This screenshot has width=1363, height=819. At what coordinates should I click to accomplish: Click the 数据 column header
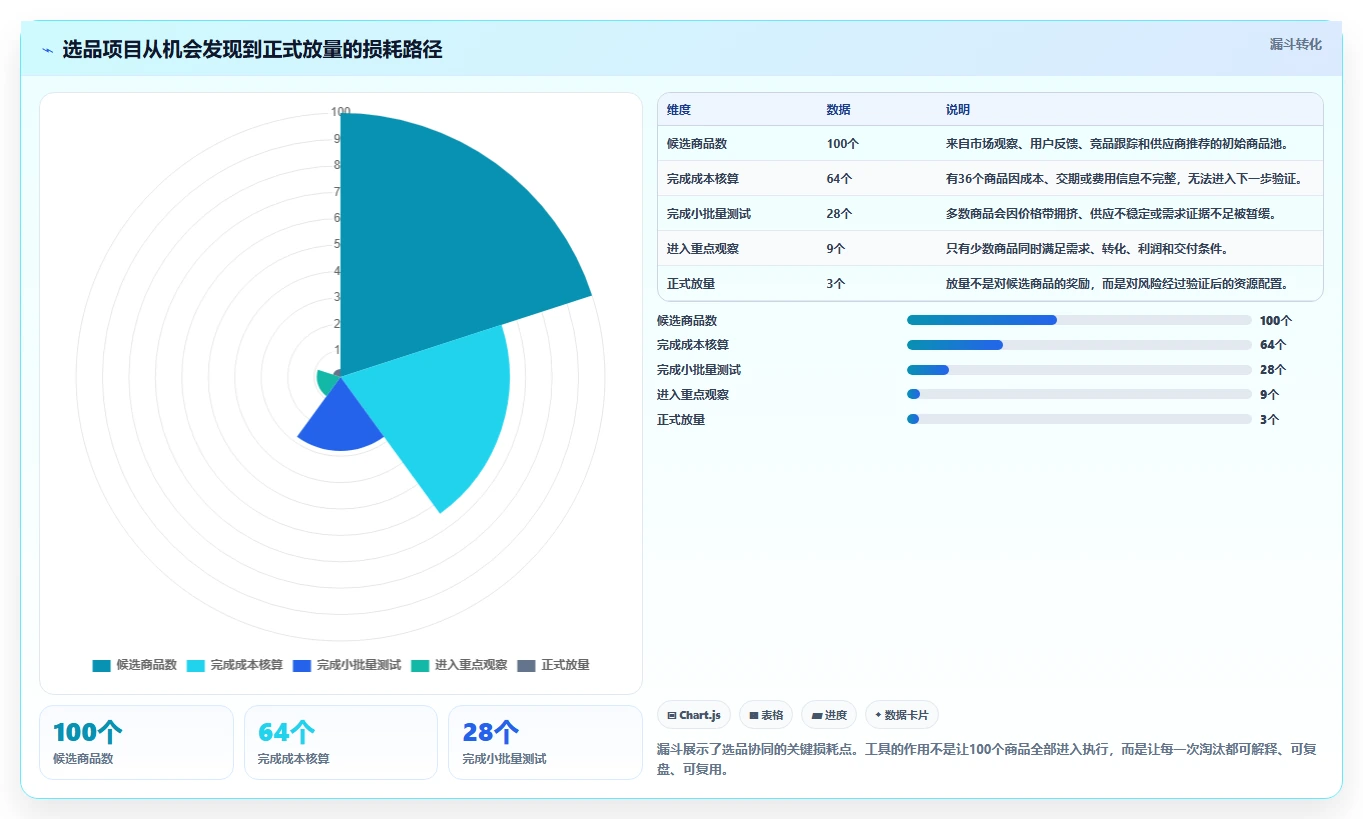[x=839, y=110]
